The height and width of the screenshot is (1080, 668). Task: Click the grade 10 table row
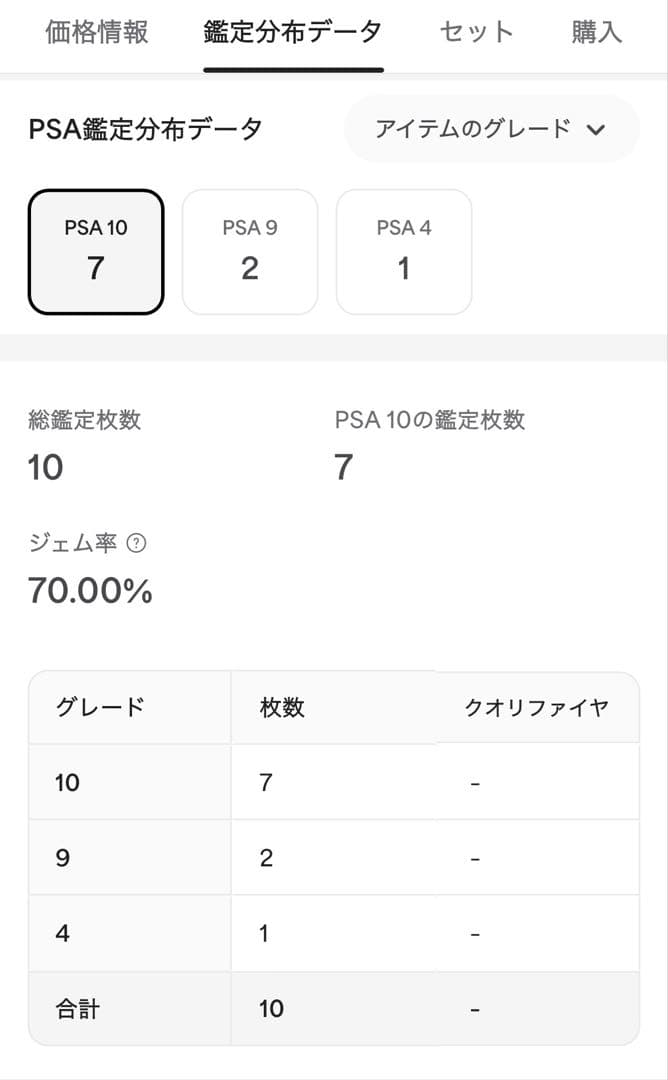point(333,782)
